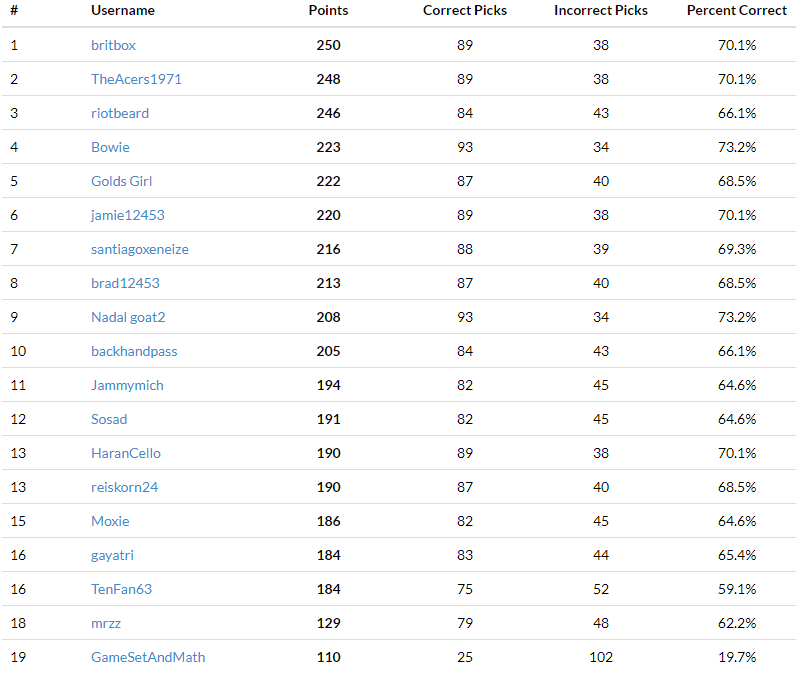Click TheAcers1971 username link

click(136, 79)
